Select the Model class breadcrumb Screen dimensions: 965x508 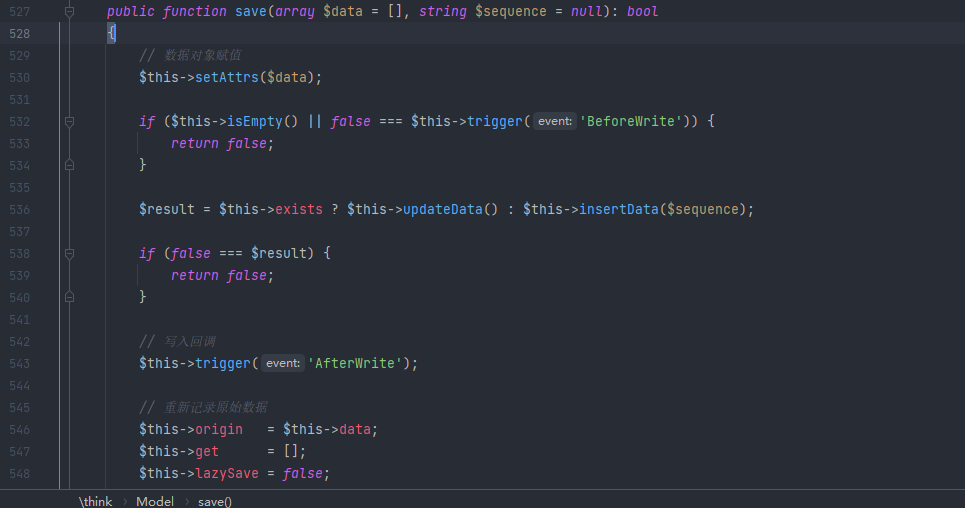click(x=155, y=501)
